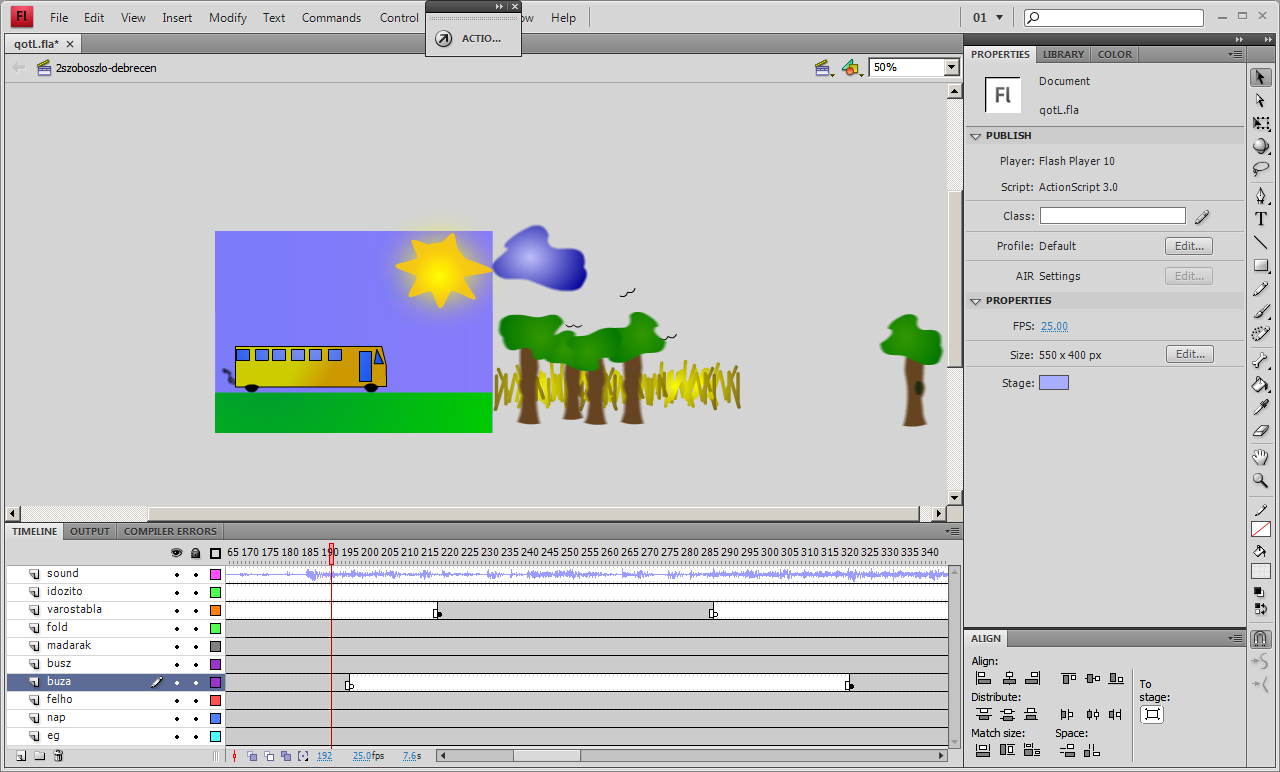Toggle Lock All Layers padlock icon

click(x=196, y=553)
